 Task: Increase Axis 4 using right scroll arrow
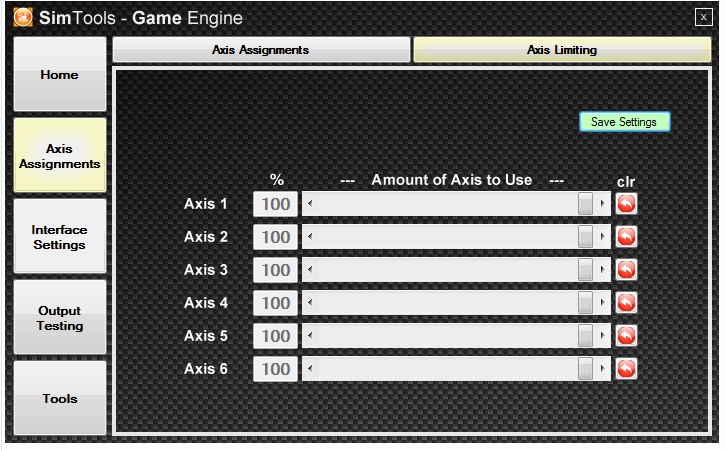(x=602, y=303)
